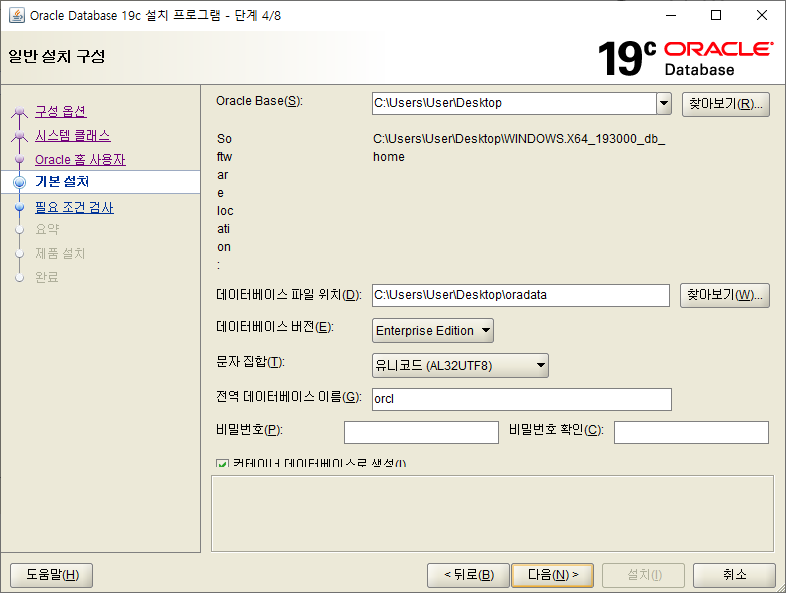Toggle the container database checkbox
The height and width of the screenshot is (593, 786).
point(222,463)
